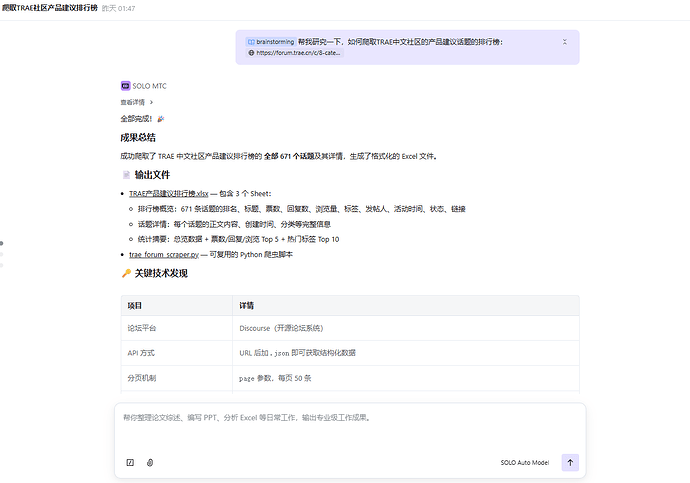
Task: Click the 排行榜概览 list item
Action: (301, 209)
